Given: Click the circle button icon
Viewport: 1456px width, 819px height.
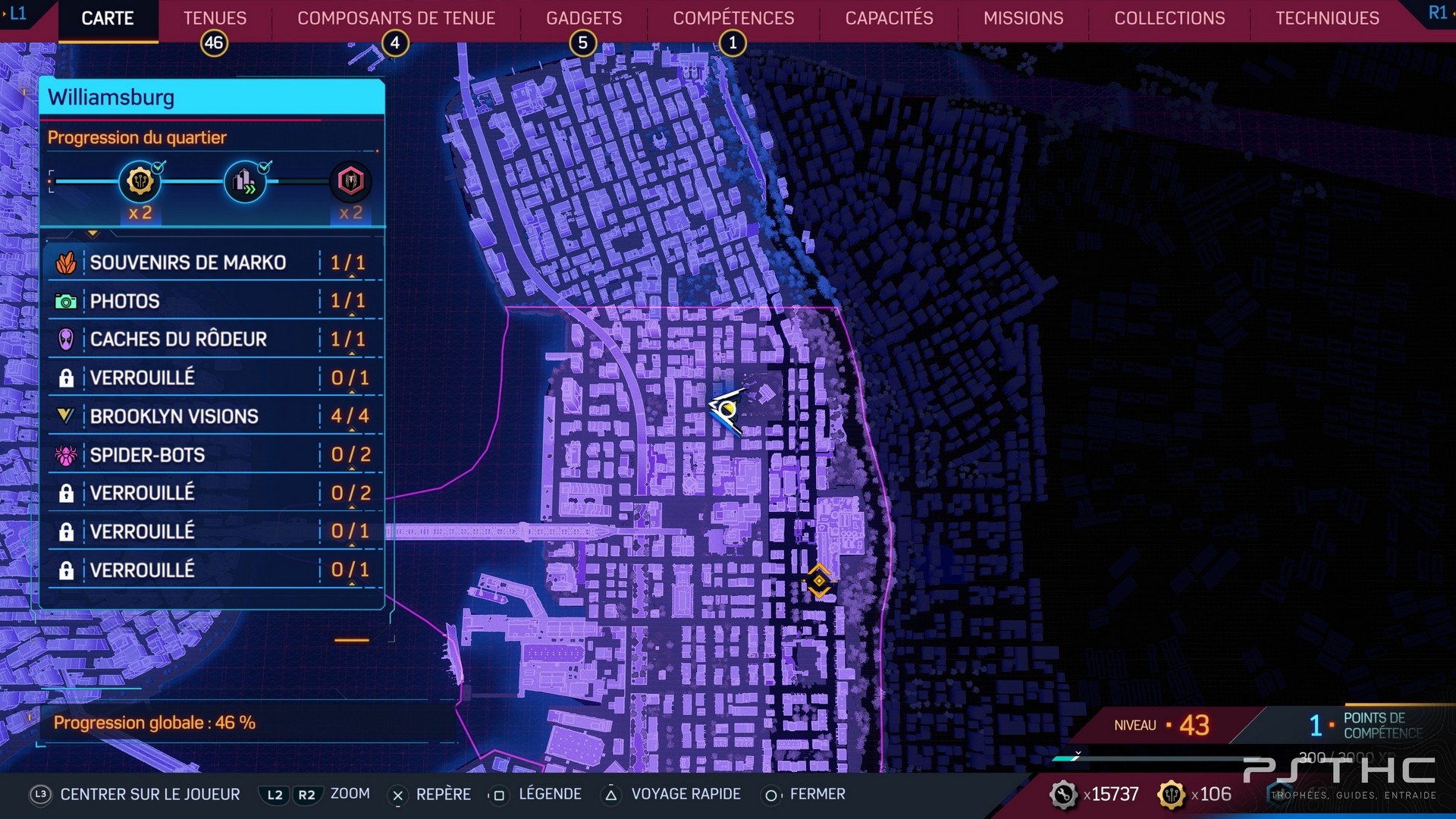Looking at the screenshot, I should [x=770, y=795].
